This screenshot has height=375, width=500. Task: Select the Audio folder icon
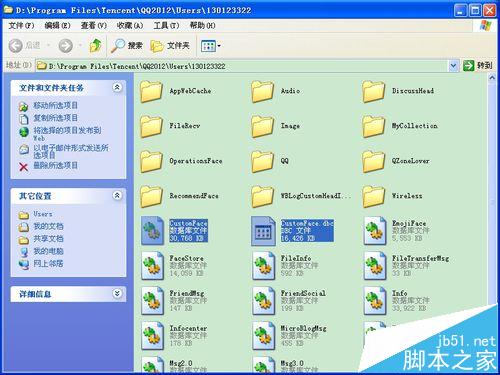pyautogui.click(x=262, y=91)
